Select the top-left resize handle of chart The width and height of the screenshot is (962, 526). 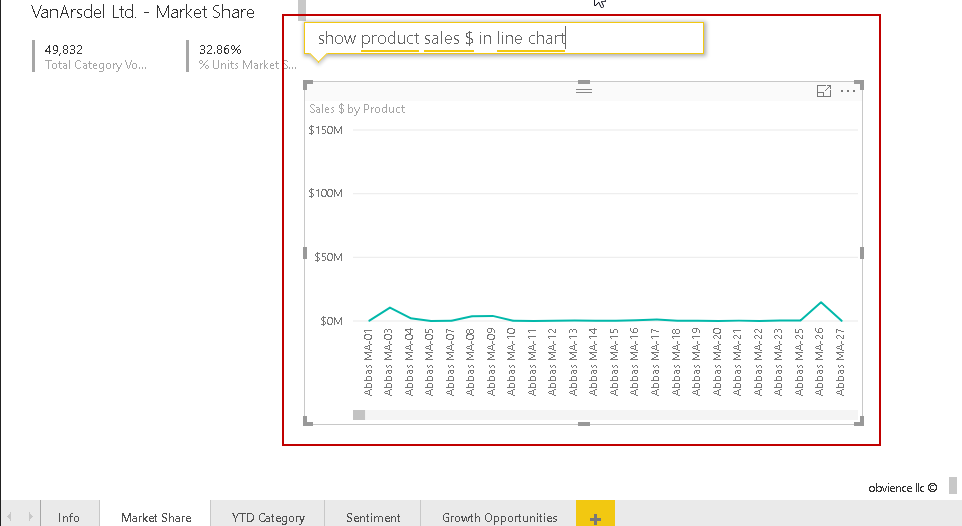point(307,85)
